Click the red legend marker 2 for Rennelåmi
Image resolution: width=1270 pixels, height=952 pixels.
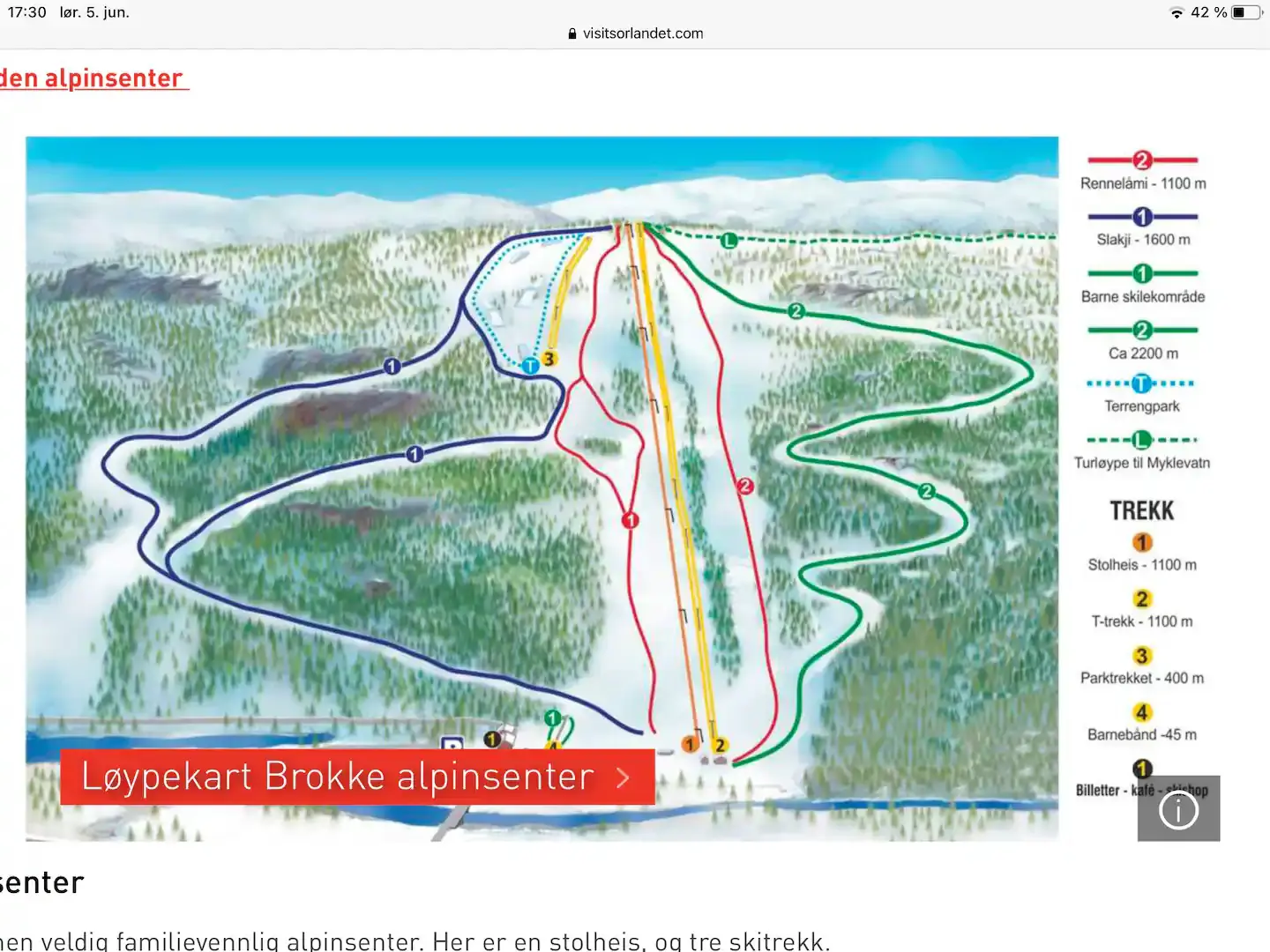[1142, 160]
